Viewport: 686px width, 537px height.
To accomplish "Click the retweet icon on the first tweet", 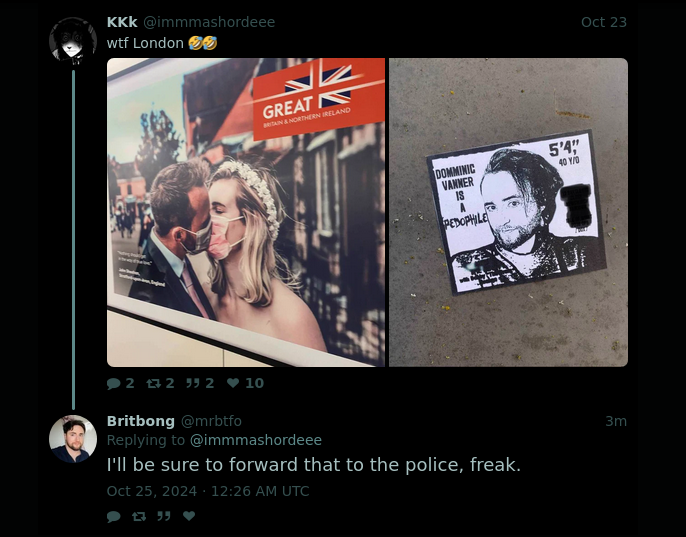I will (154, 383).
